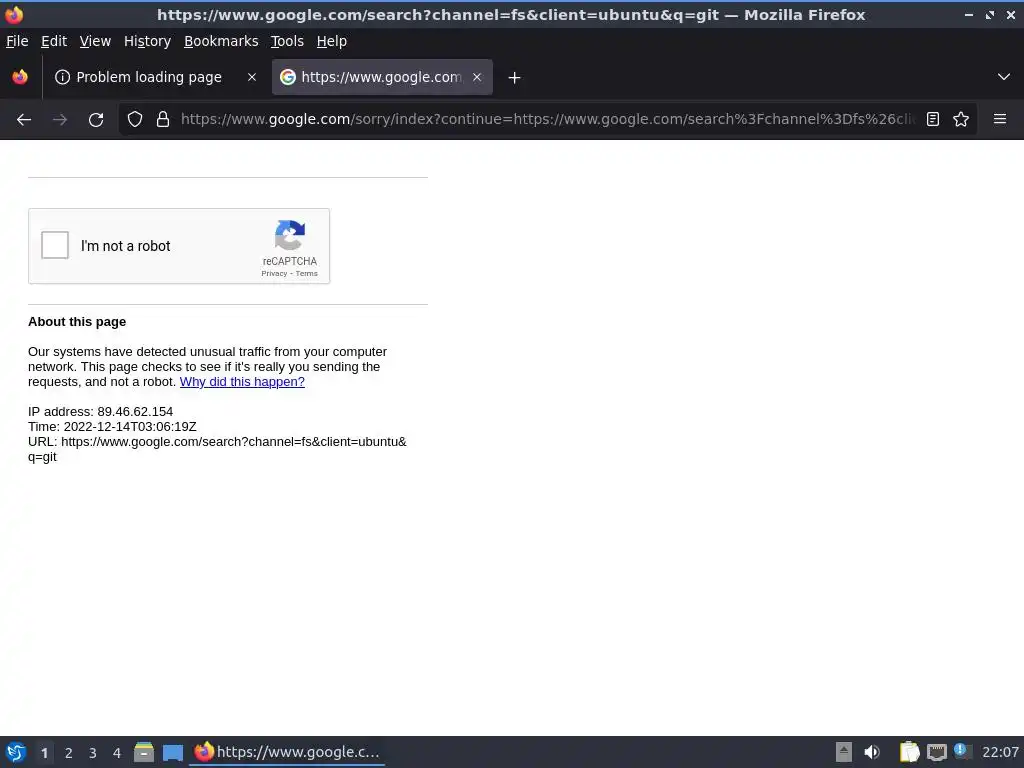View site security padlock info
This screenshot has width=1024, height=768.
pos(163,120)
